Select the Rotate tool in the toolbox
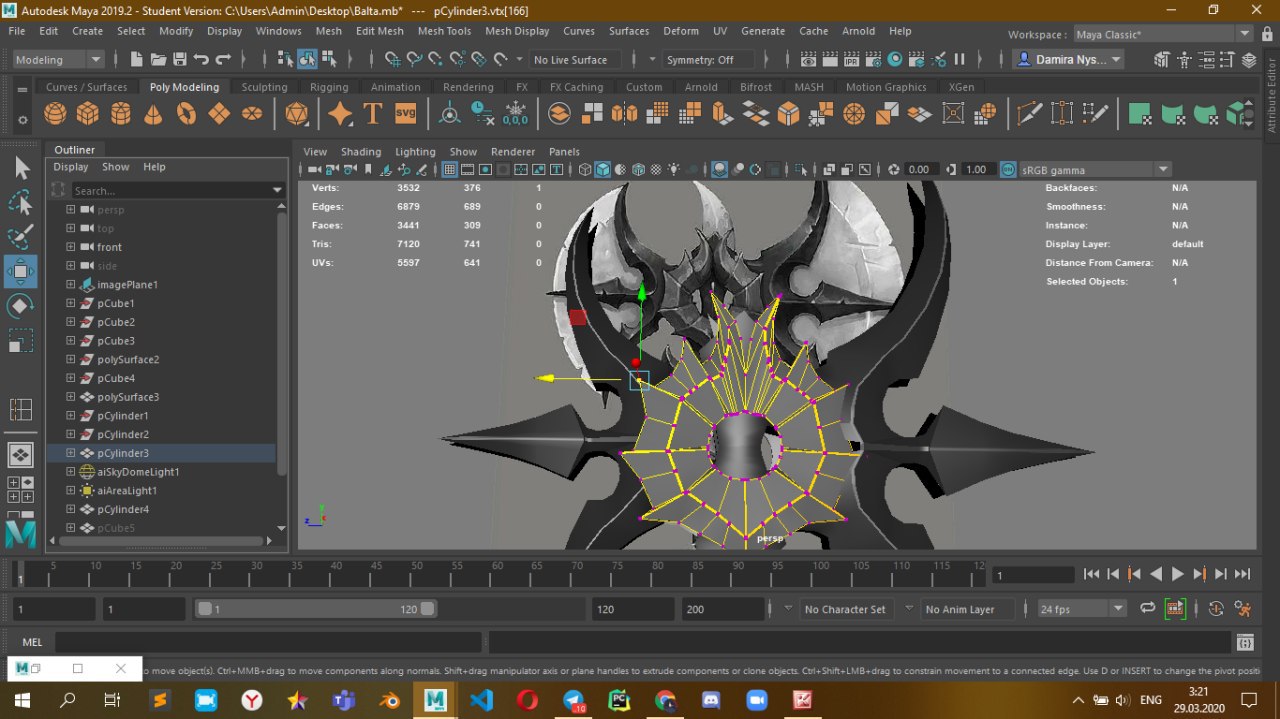 pyautogui.click(x=20, y=306)
